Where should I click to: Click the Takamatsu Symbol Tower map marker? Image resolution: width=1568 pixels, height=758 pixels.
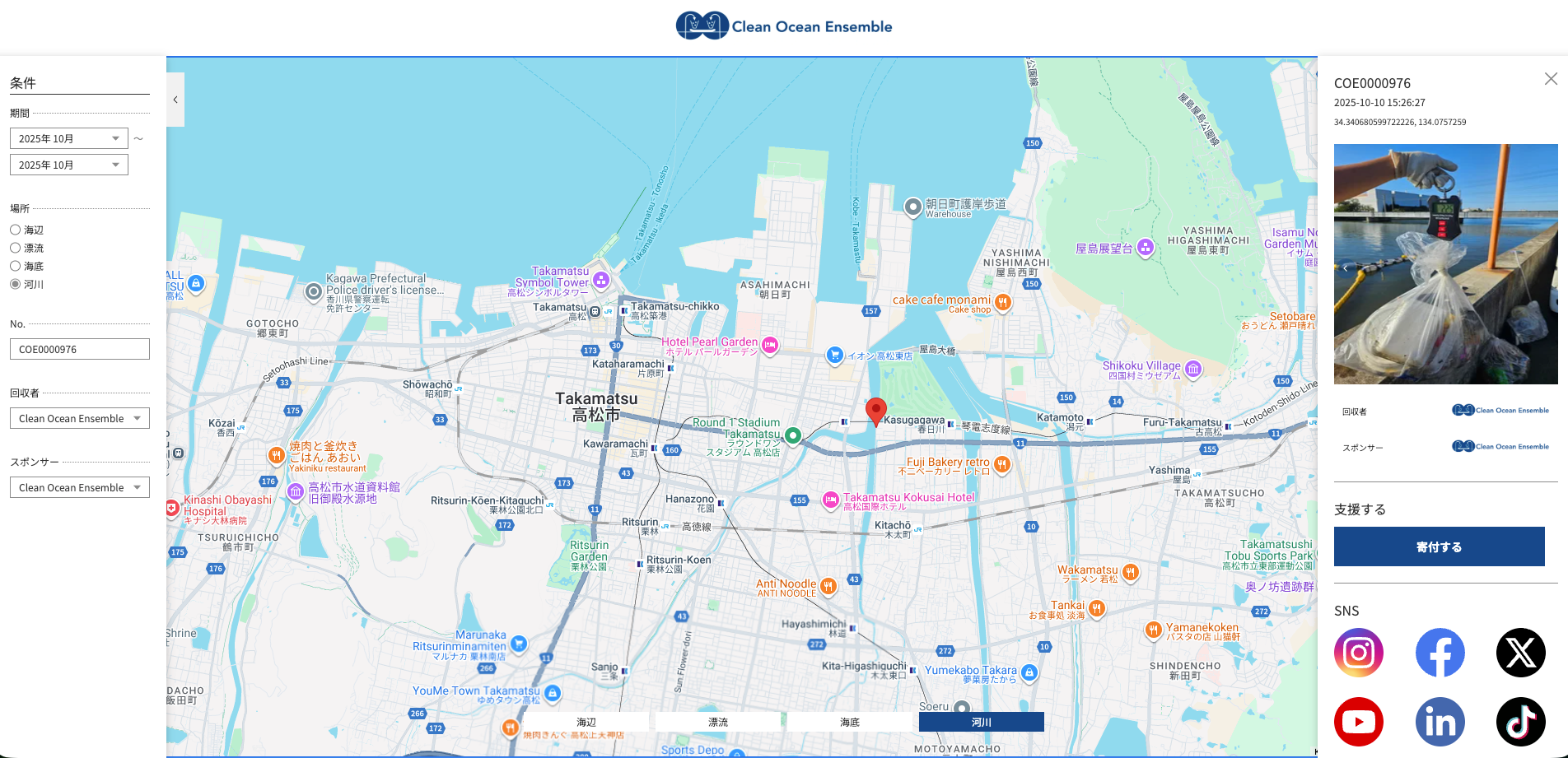[601, 280]
